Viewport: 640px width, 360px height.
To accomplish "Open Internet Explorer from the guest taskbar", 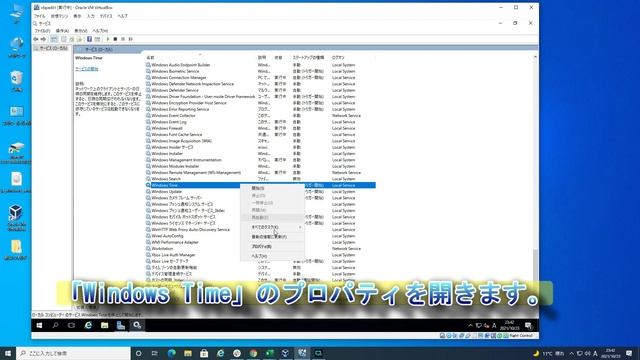I will click(88, 325).
